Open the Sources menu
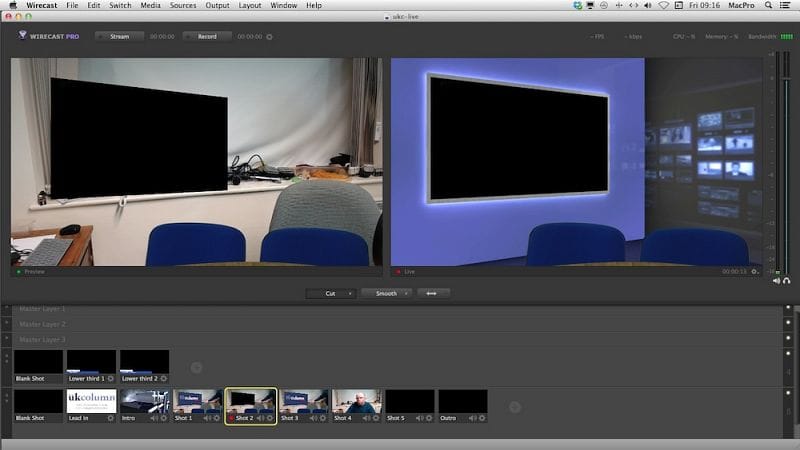The width and height of the screenshot is (800, 450). [183, 5]
